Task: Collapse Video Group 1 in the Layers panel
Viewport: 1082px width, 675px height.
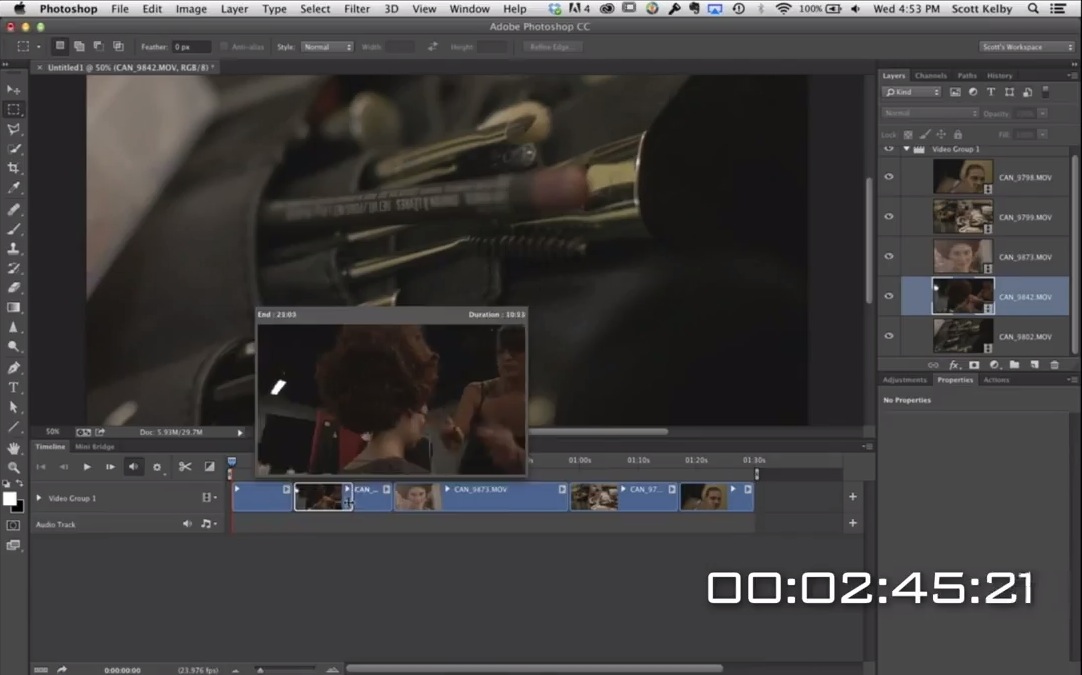Action: point(905,148)
